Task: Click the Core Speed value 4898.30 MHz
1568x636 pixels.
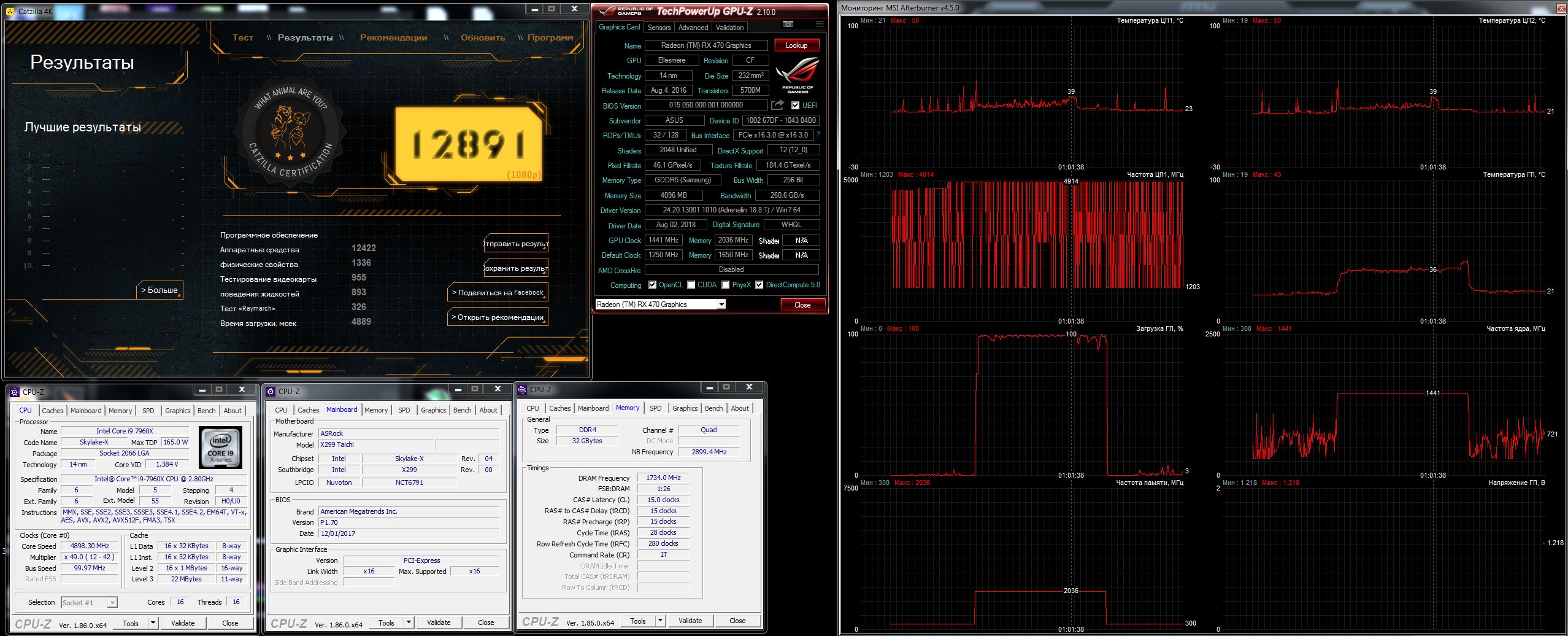Action: pyautogui.click(x=90, y=546)
